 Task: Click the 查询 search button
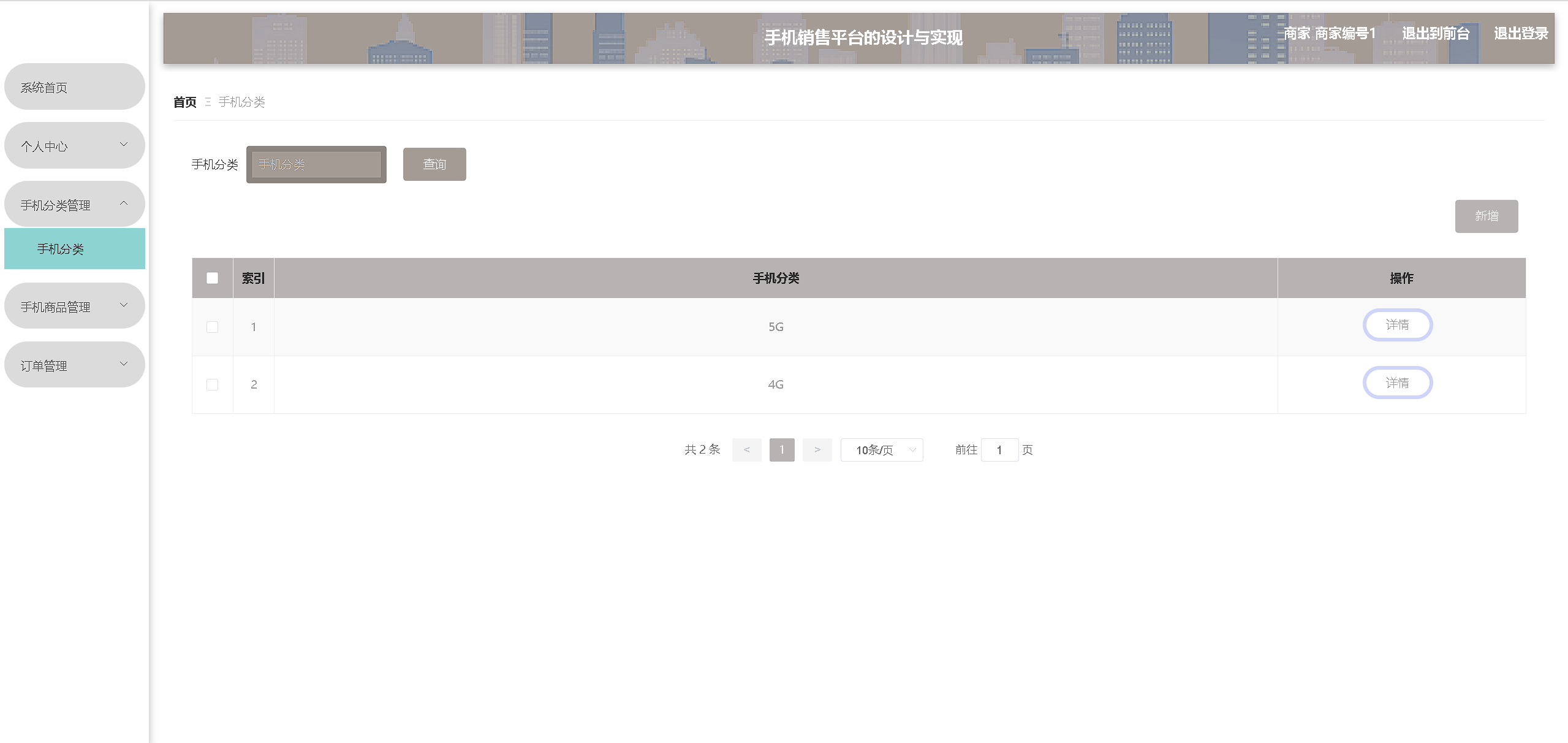[434, 164]
